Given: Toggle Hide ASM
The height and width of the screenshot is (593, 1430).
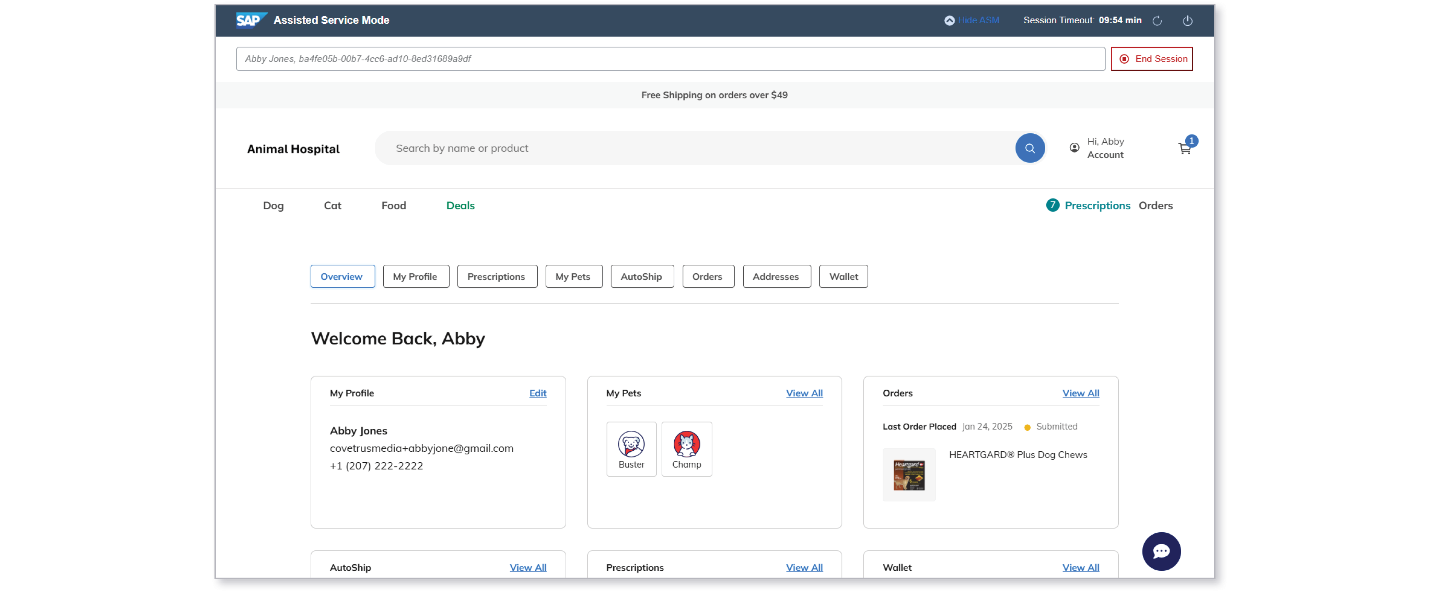Looking at the screenshot, I should pyautogui.click(x=972, y=20).
